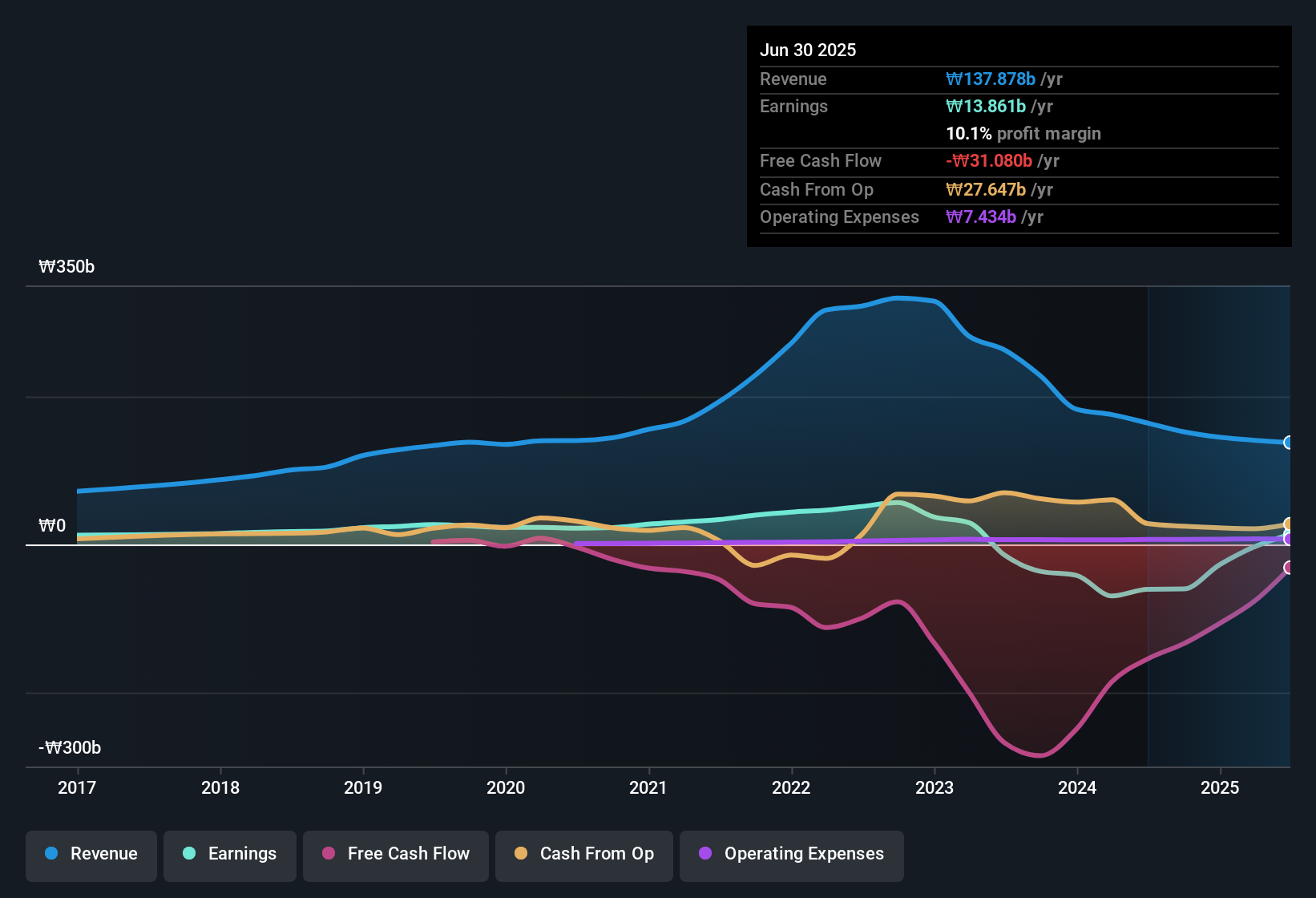Viewport: 1316px width, 898px height.
Task: Click the purple Operating Expenses legend dot
Action: [x=705, y=854]
